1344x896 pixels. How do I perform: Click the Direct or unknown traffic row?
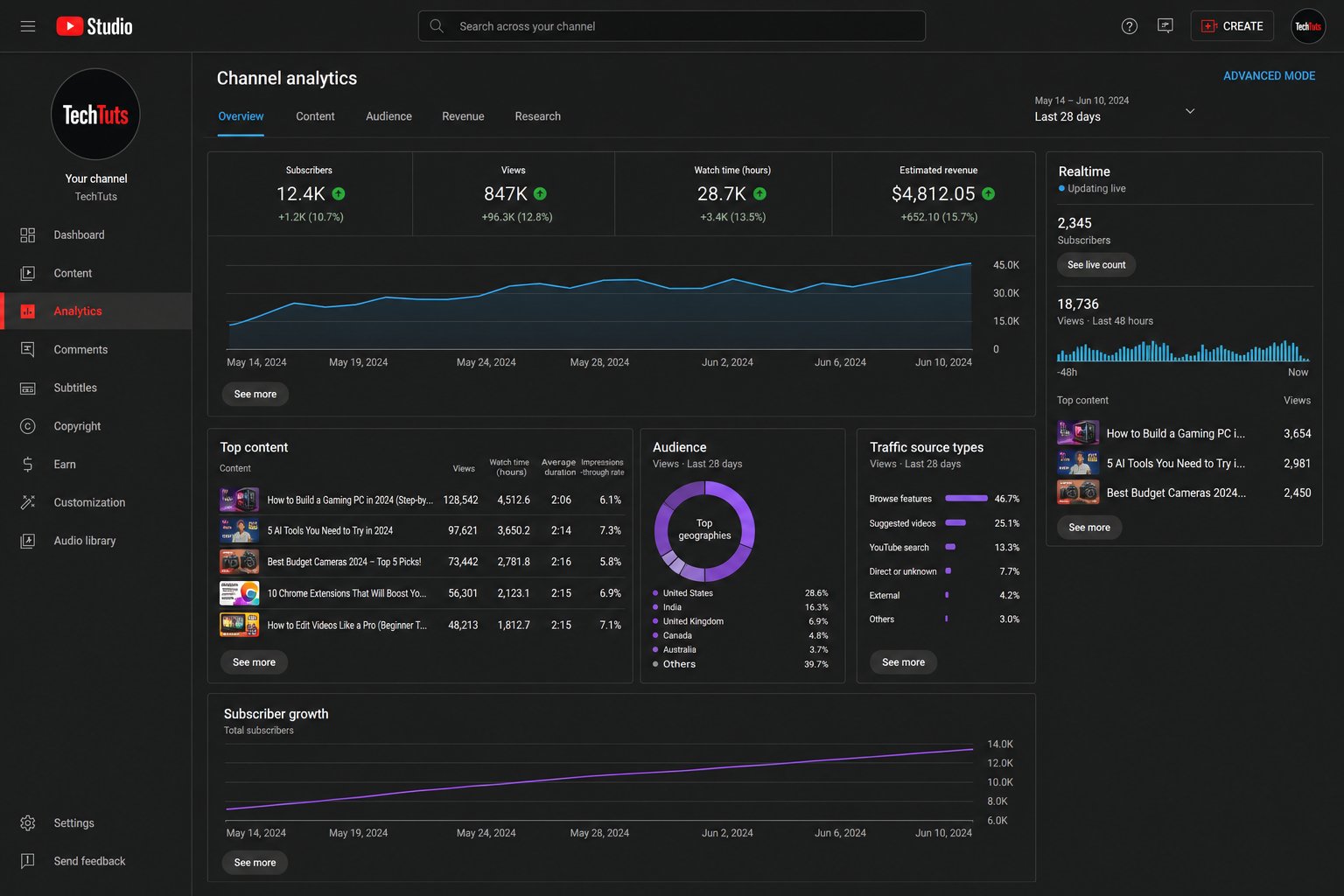pyautogui.click(x=944, y=571)
